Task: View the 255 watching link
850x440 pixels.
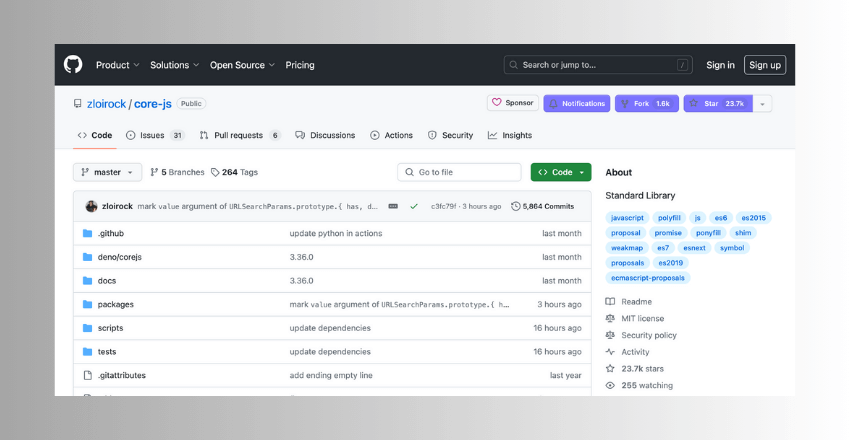Action: click(x=640, y=386)
